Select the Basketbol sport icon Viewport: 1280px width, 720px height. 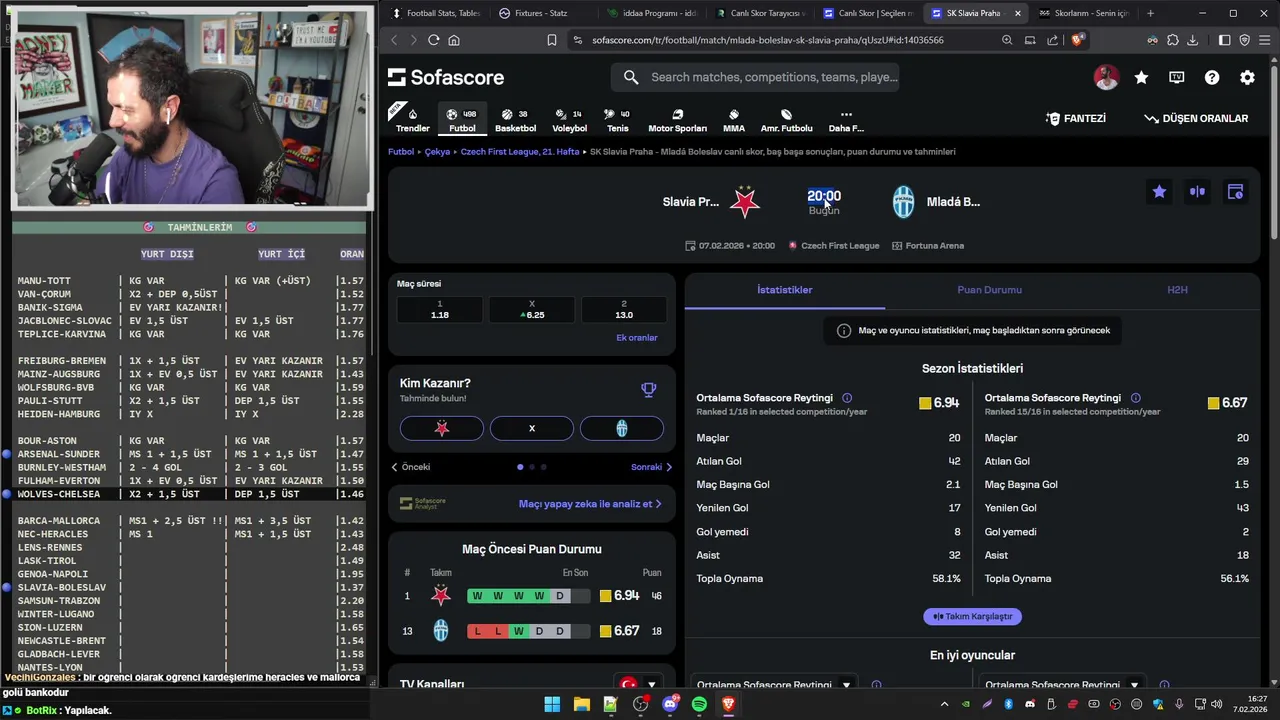[x=515, y=119]
